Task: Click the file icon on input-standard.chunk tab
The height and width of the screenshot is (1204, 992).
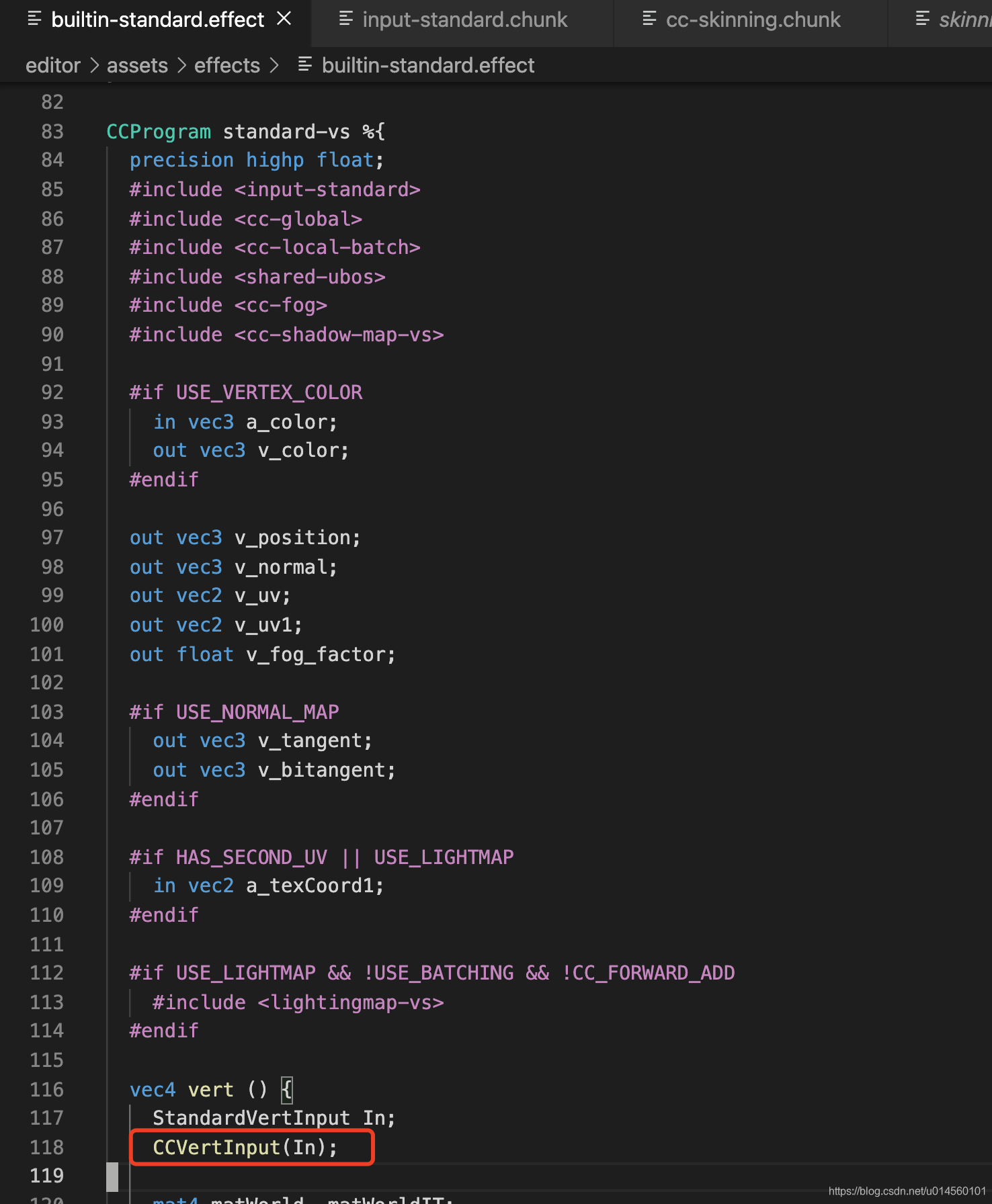Action: click(x=345, y=19)
